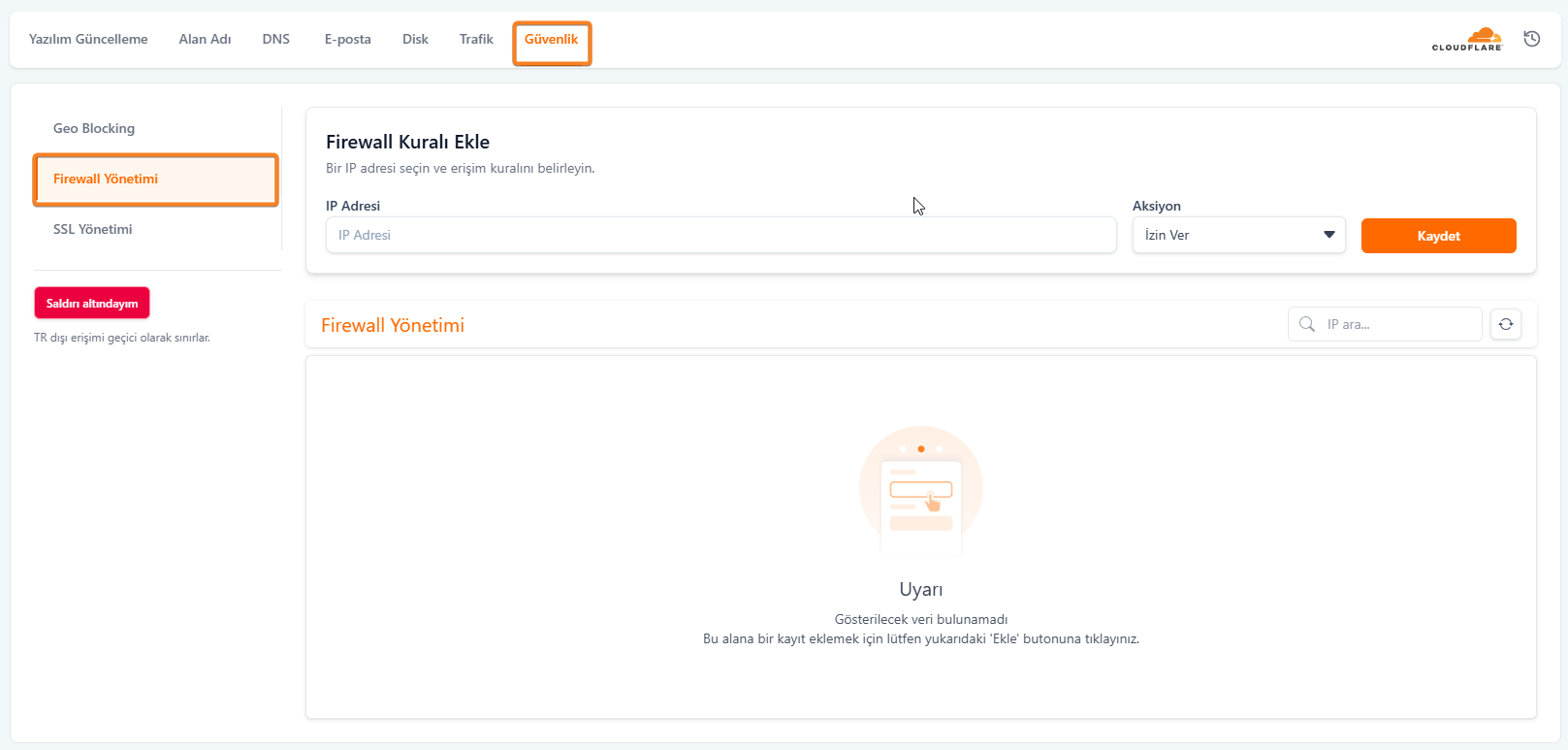Click the Cloudflare logo icon
This screenshot has width=1568, height=750.
coord(1467,40)
